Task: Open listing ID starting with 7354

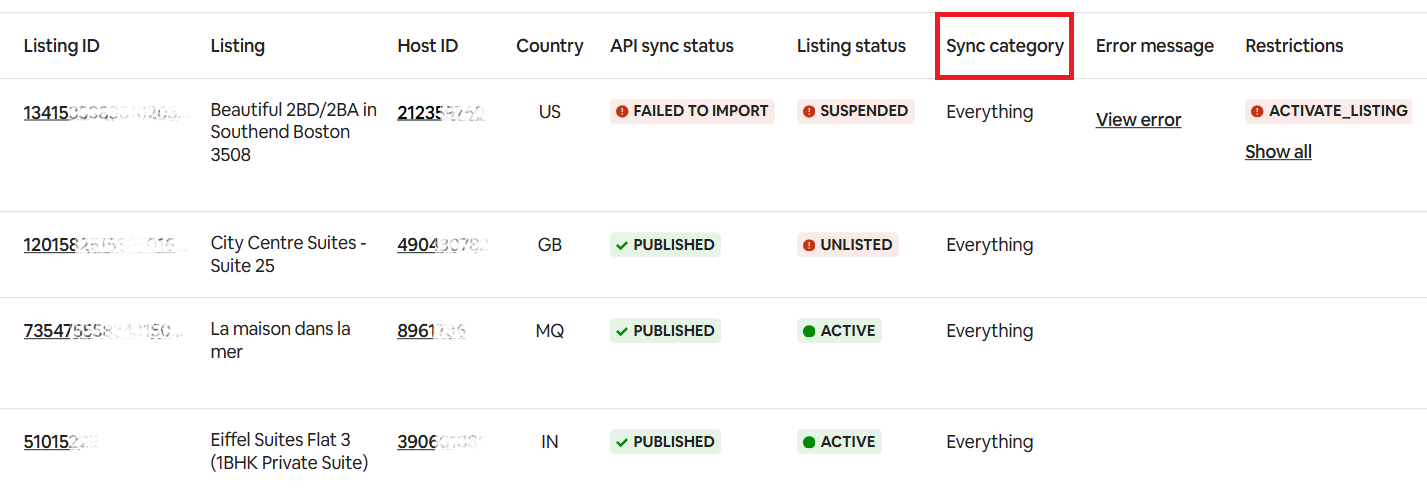Action: [x=105, y=331]
